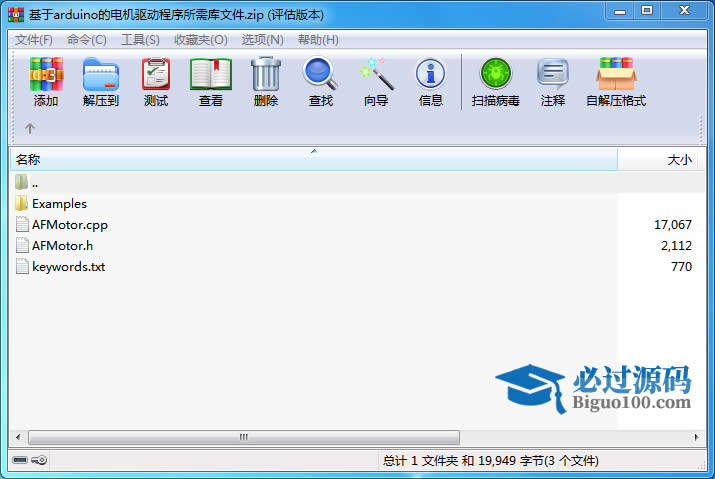This screenshot has width=715, height=479.
Task: Click the 自解压格式 (SFX) icon
Action: [x=616, y=74]
